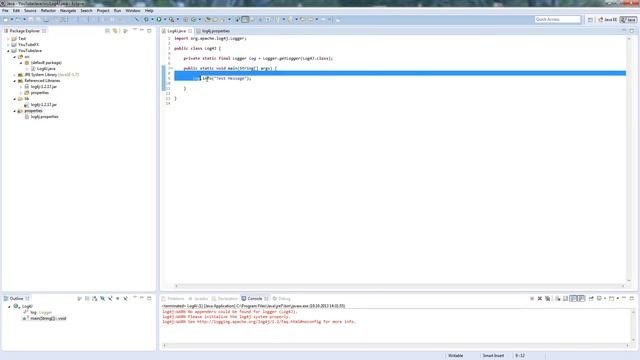Viewport: 640px width, 360px height.
Task: Click the log.info("Test Message") code line
Action: tap(222, 78)
